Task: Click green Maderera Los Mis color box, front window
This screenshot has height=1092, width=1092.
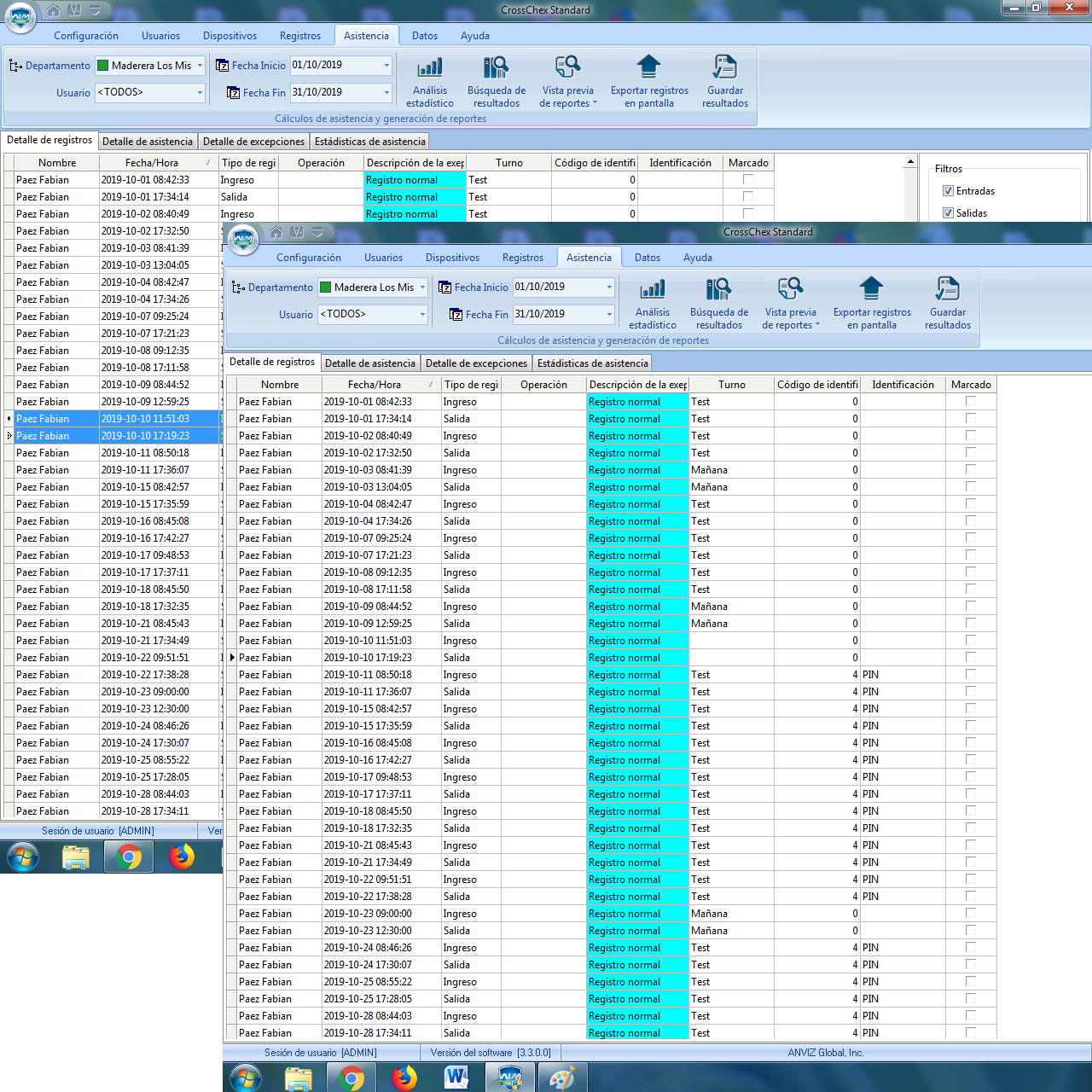Action: [x=326, y=288]
